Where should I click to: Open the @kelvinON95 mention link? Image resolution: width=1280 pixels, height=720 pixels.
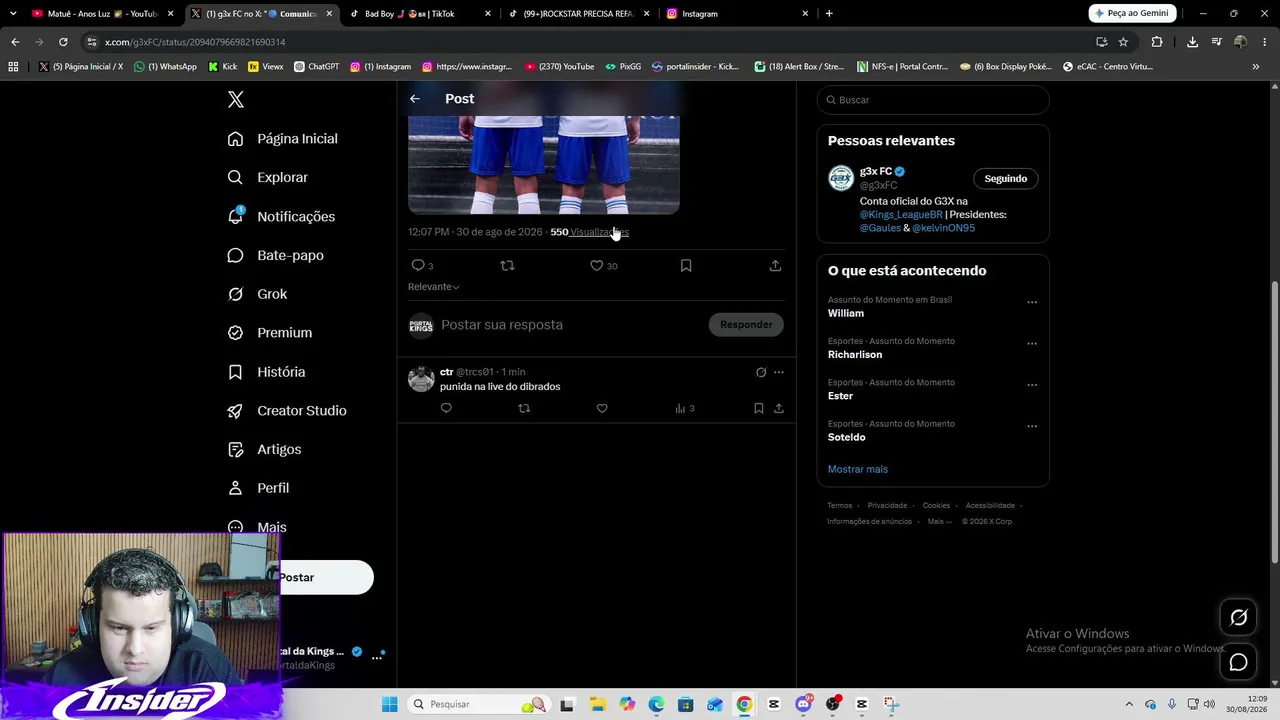tap(943, 228)
